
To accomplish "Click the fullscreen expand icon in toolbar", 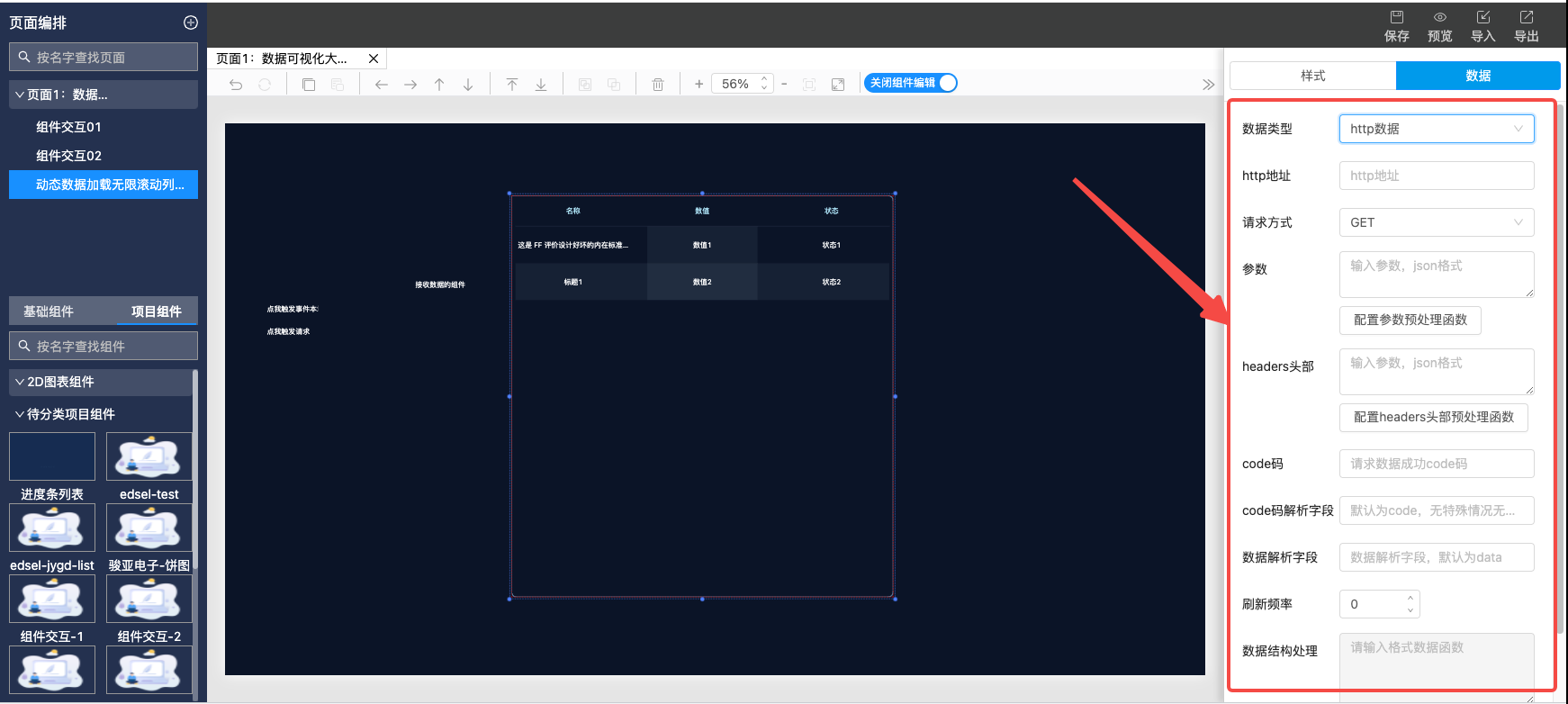I will point(838,85).
